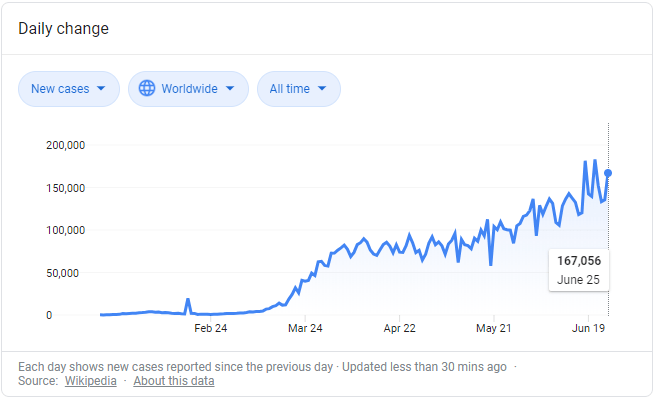The height and width of the screenshot is (397, 654).
Task: Click the Daily change heading
Action: coord(63,28)
